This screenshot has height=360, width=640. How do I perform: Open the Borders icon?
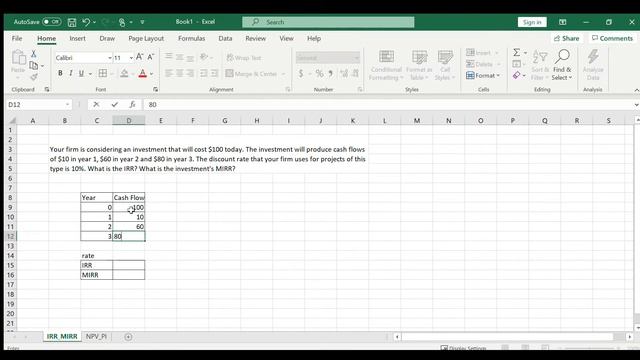click(102, 73)
